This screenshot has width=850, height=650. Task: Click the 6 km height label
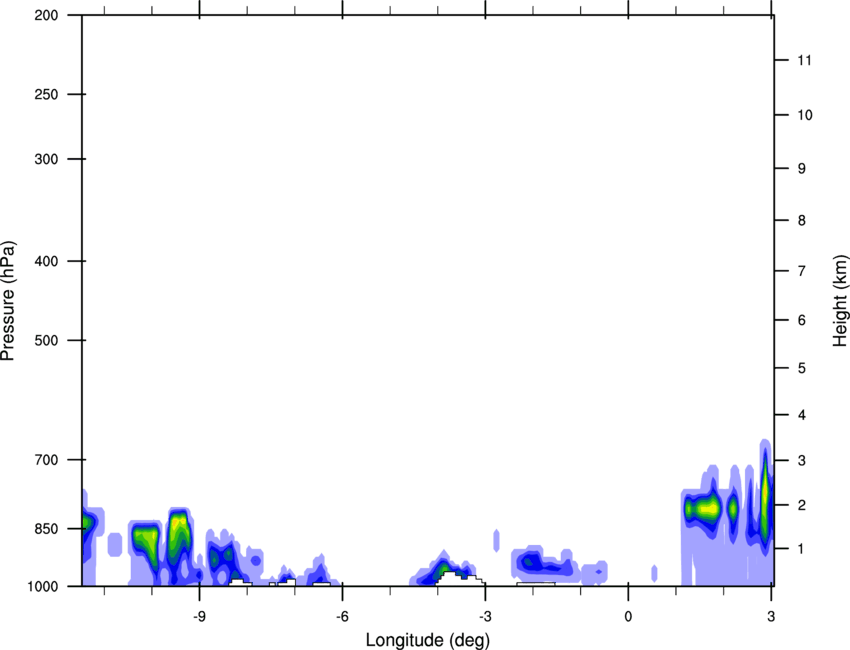802,320
